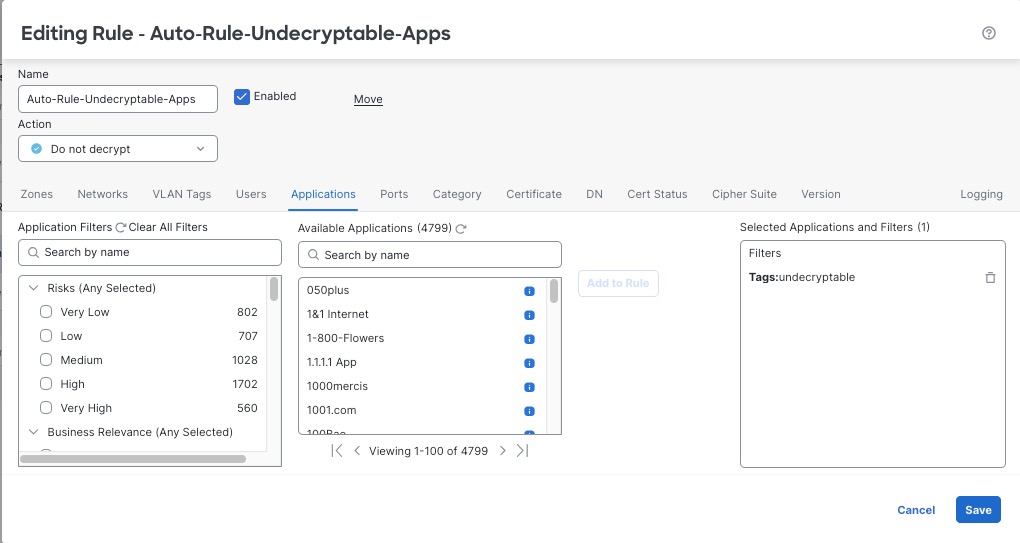Show info for the 050plus application
The width and height of the screenshot is (1020, 543).
pyautogui.click(x=530, y=291)
